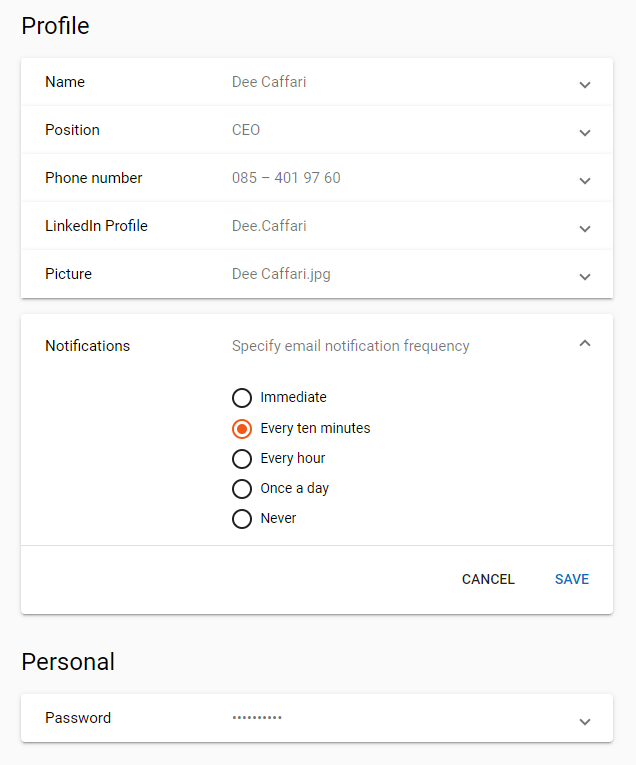This screenshot has width=636, height=765.
Task: Choose the Once a day option
Action: pyautogui.click(x=242, y=489)
